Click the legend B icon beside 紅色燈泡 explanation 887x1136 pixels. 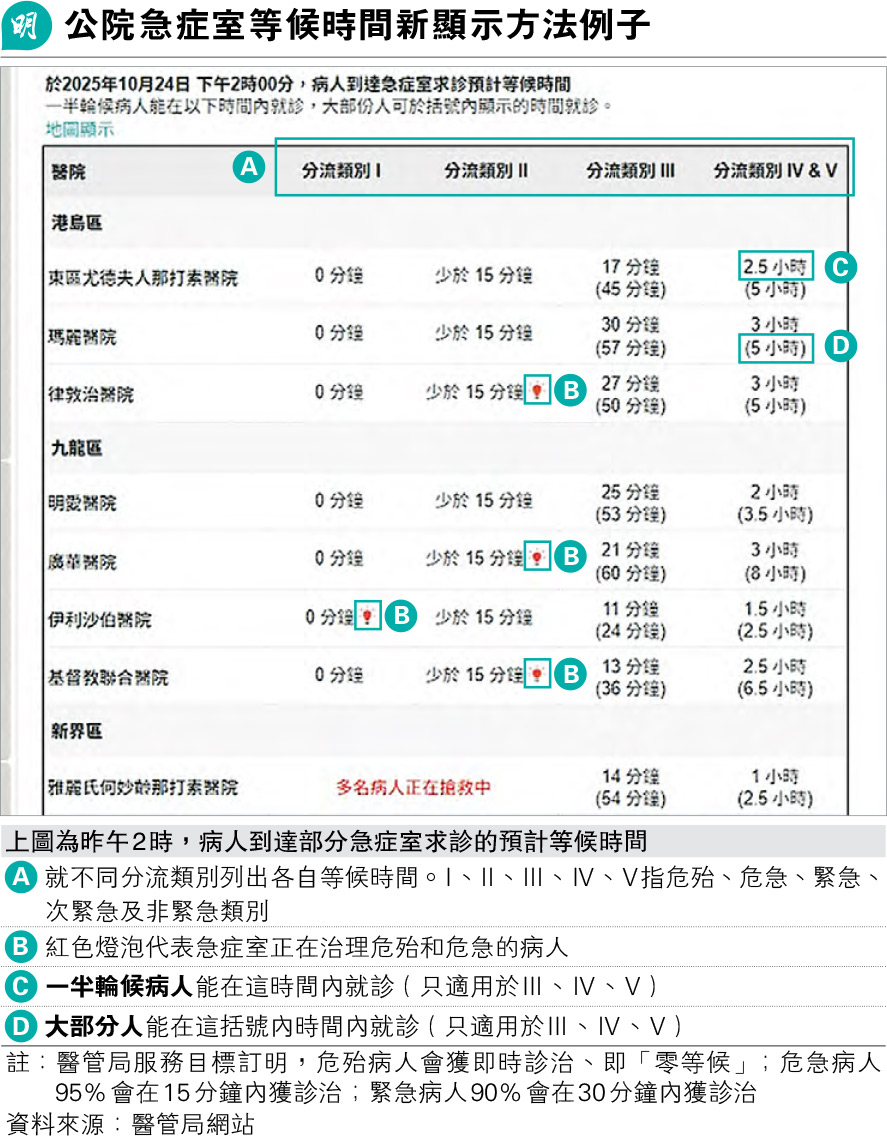pyautogui.click(x=21, y=945)
